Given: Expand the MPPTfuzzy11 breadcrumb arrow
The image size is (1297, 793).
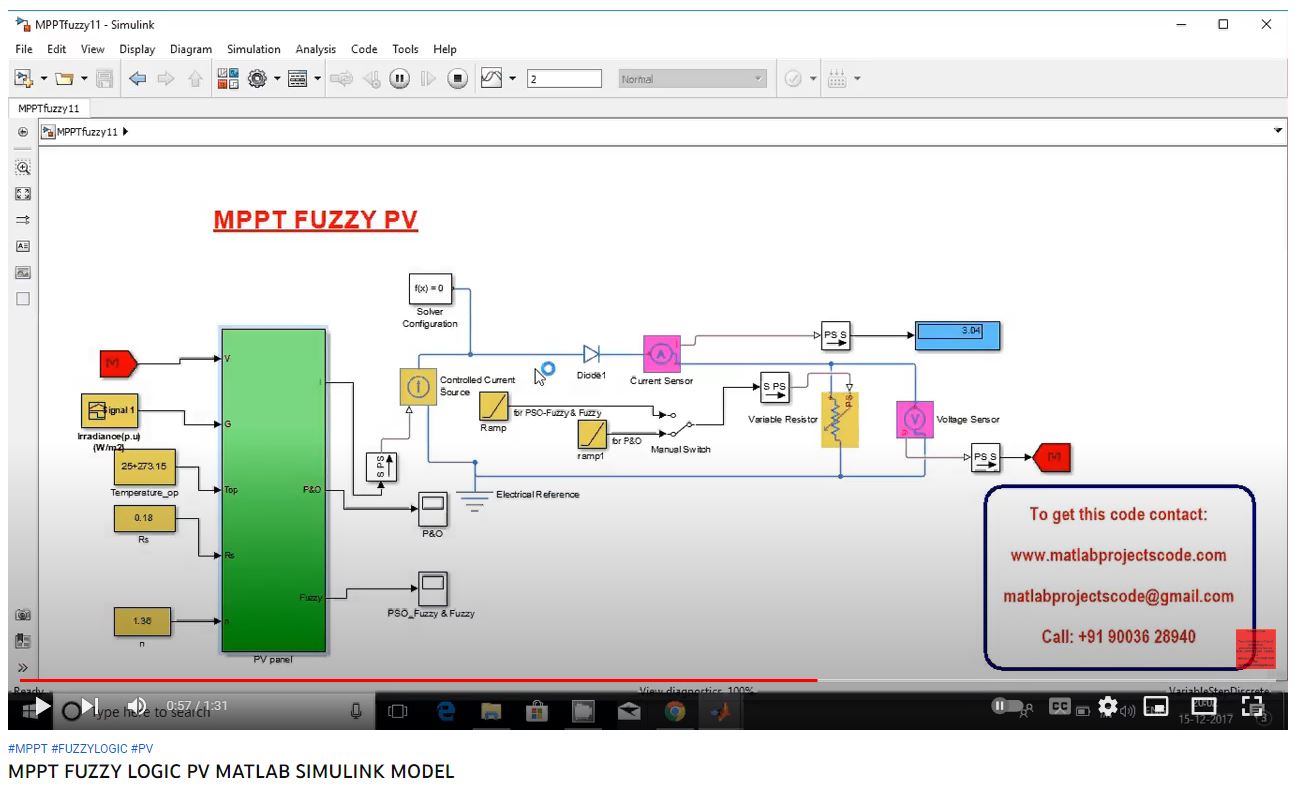Looking at the screenshot, I should (125, 132).
